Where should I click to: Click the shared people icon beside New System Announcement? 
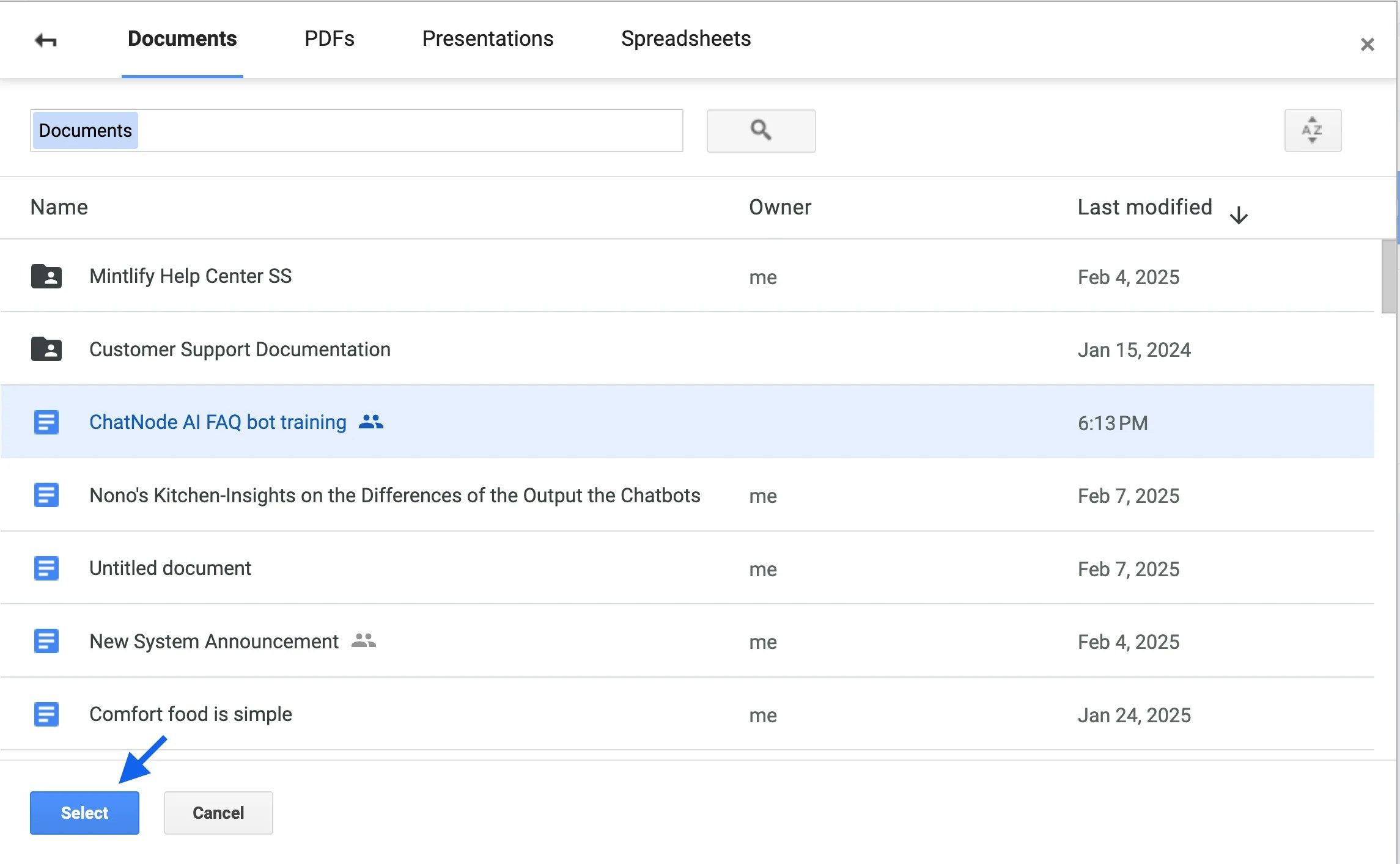pos(364,640)
